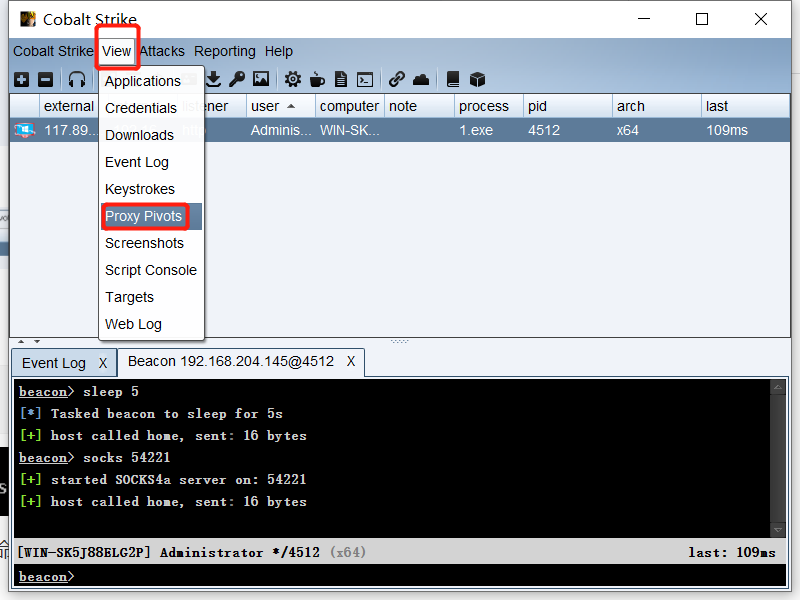Open the View menu
Screen dimensions: 800x600
coord(117,52)
